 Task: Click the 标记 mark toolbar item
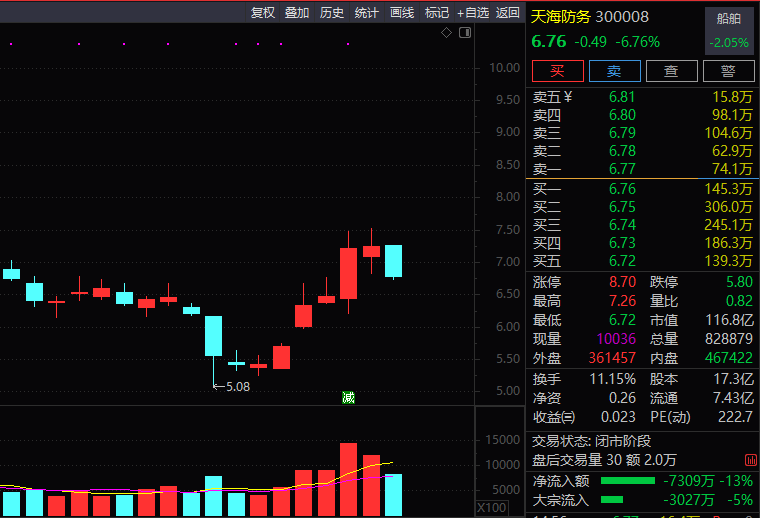[437, 13]
